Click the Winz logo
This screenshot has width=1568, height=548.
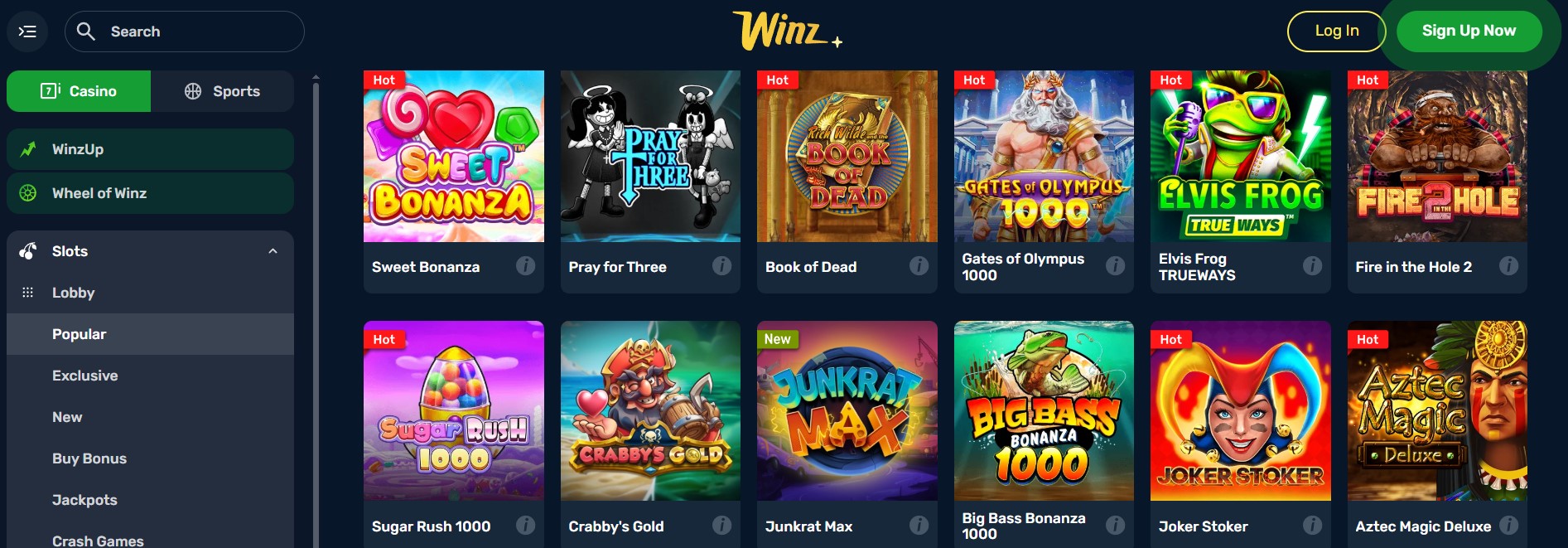[x=787, y=32]
